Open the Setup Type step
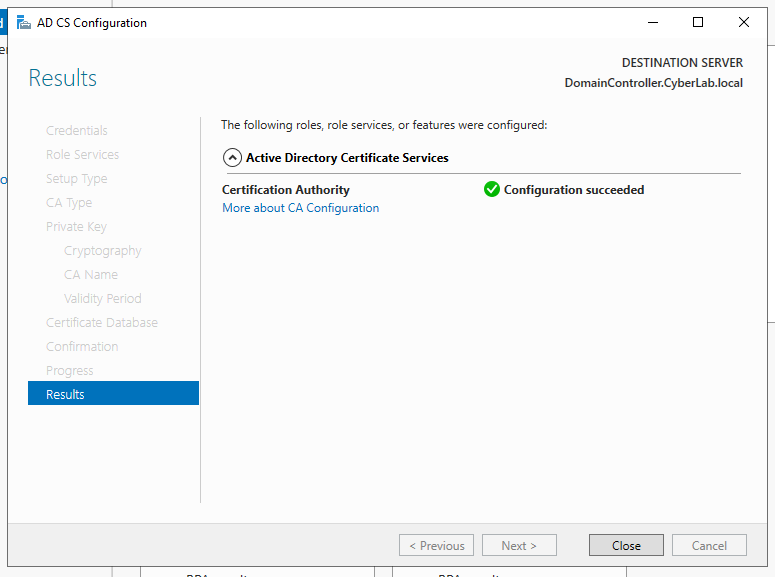The height and width of the screenshot is (577, 775). [76, 179]
